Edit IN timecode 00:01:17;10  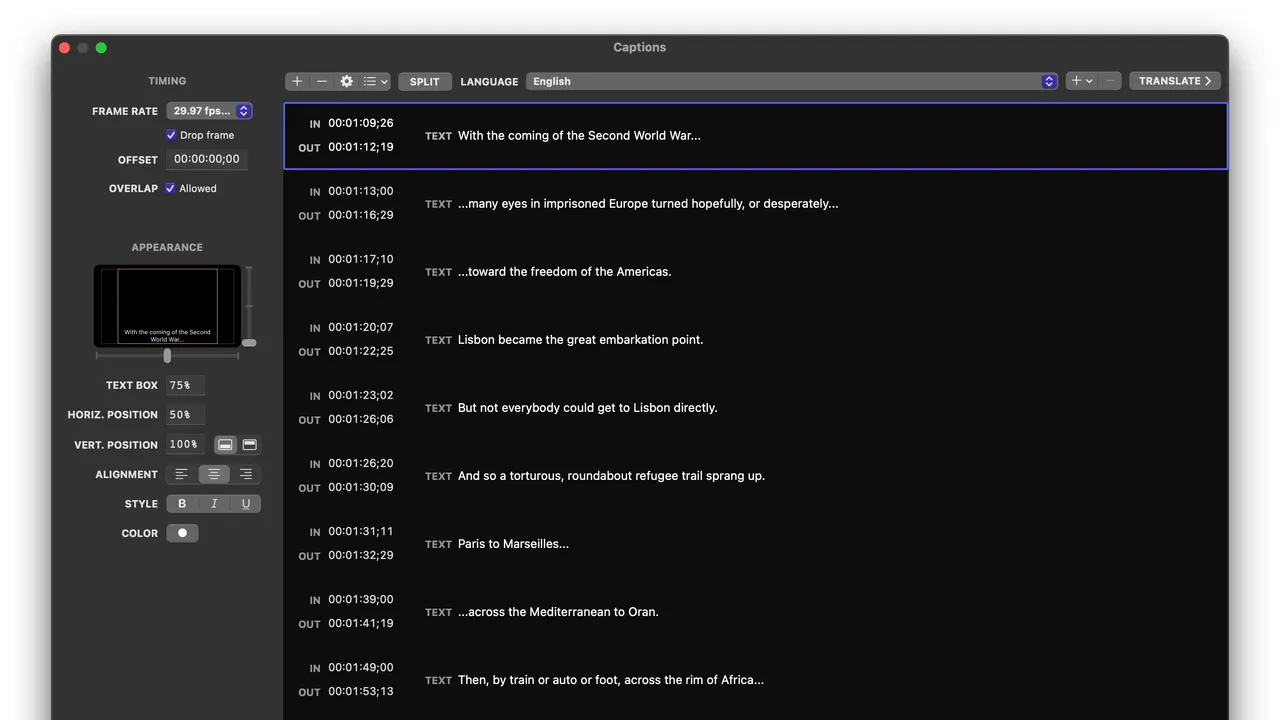[361, 259]
